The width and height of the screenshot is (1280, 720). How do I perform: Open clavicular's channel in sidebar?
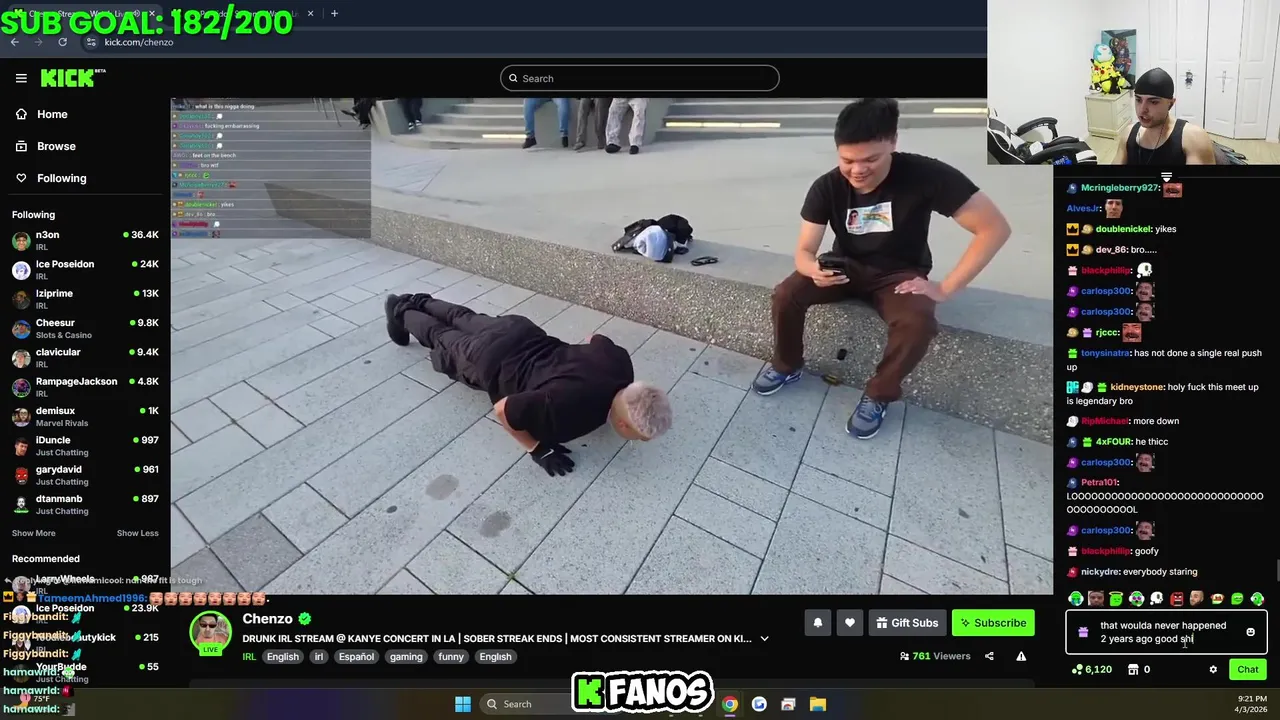coord(85,357)
